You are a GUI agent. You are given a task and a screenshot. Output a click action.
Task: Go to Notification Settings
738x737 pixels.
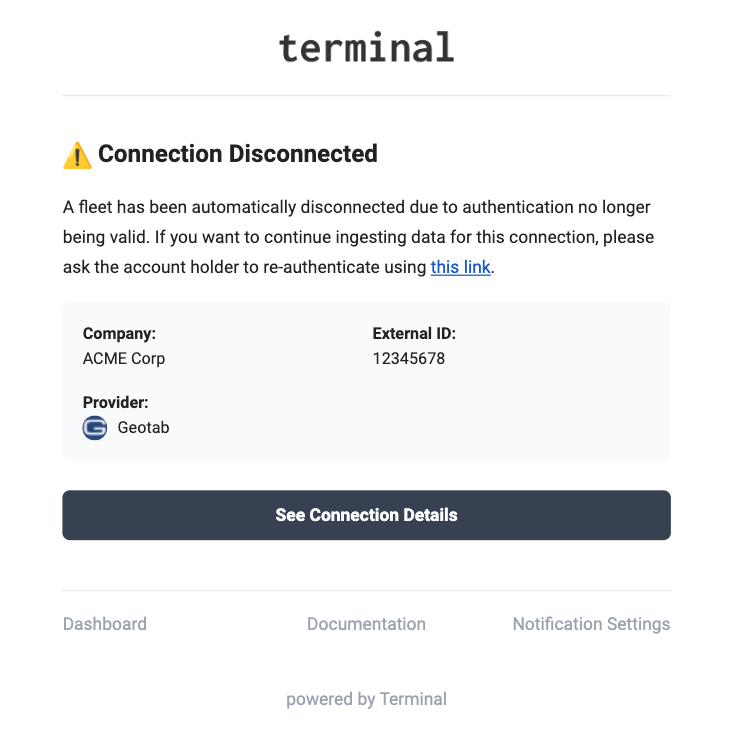(591, 624)
